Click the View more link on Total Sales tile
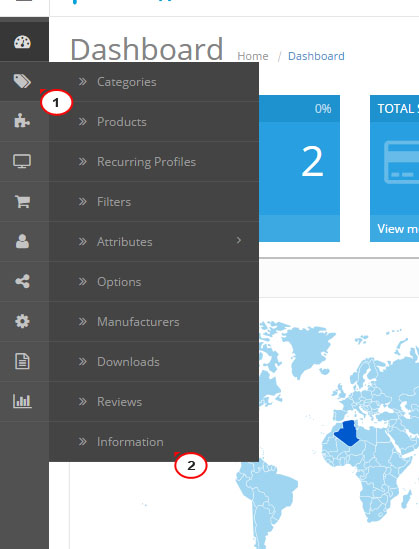 [398, 229]
